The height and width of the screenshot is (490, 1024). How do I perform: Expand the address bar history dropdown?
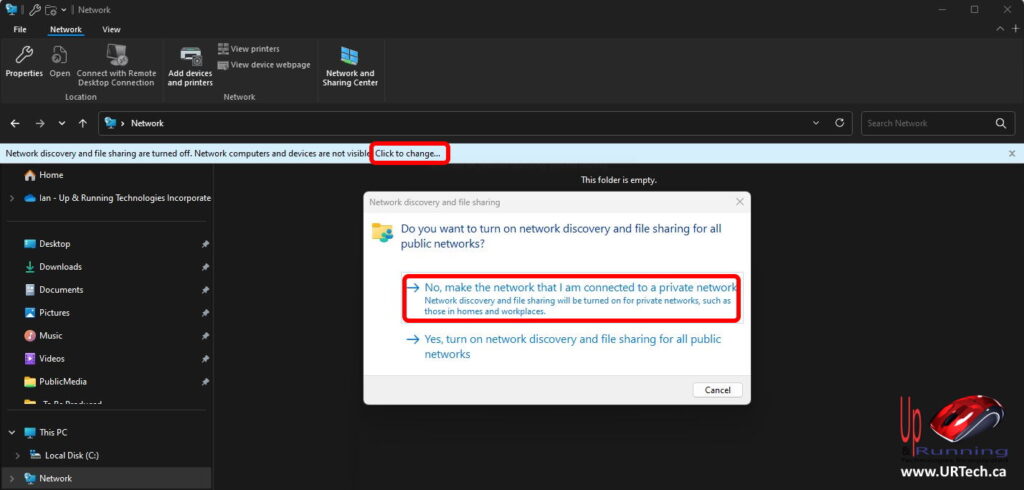point(817,123)
